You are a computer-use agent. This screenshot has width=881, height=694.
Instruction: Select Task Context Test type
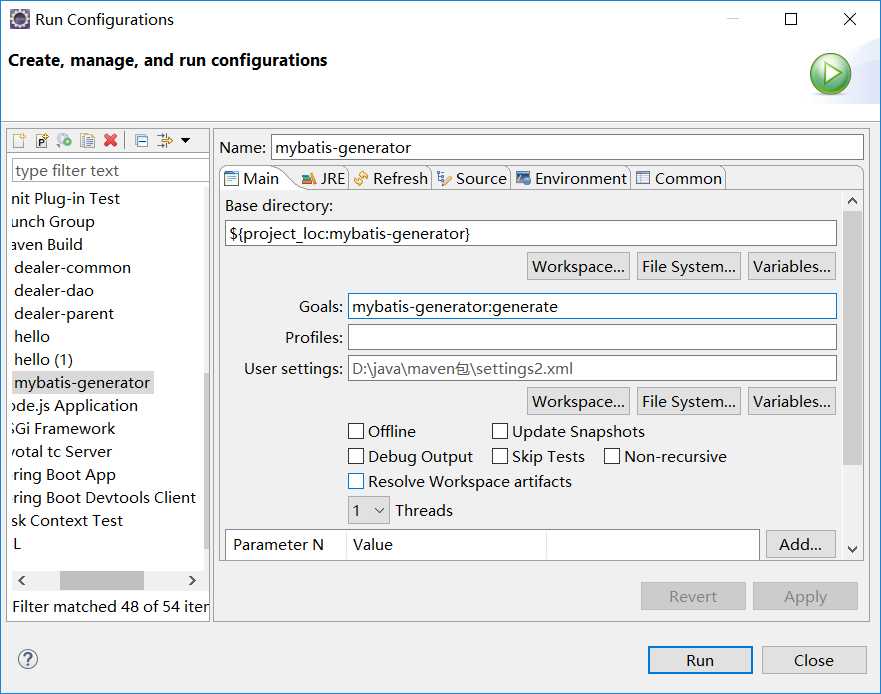pos(67,521)
